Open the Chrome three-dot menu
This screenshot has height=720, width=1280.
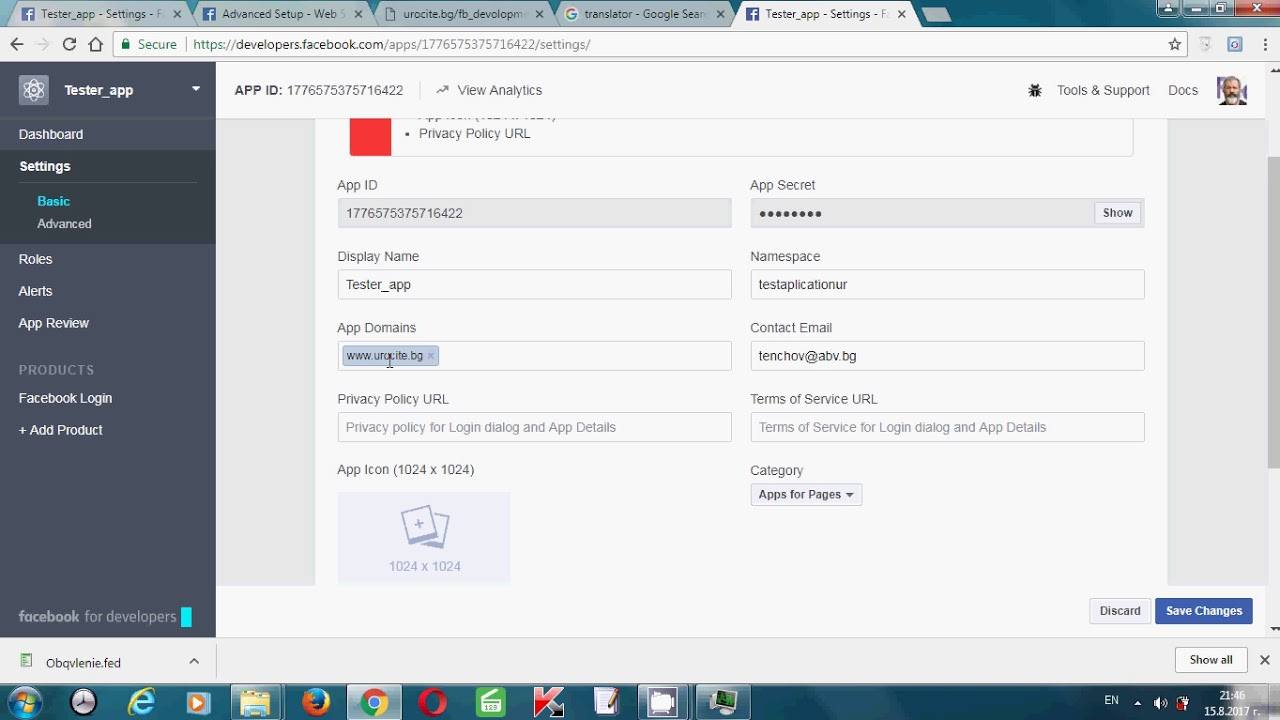click(x=1263, y=44)
